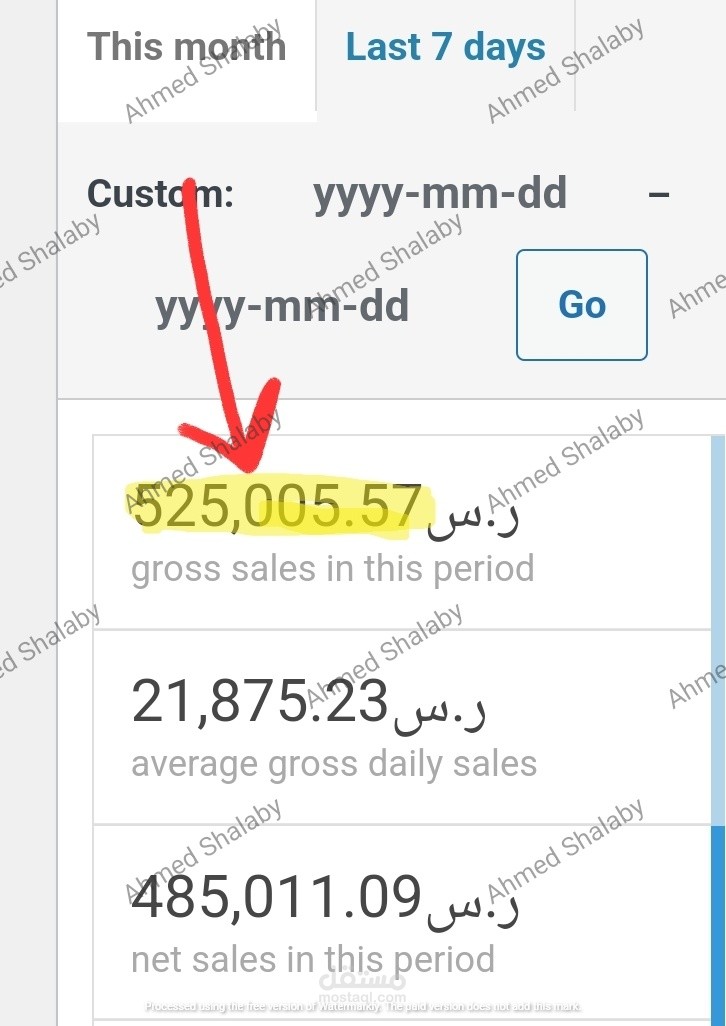The width and height of the screenshot is (726, 1026).
Task: Click currency symbol next to net sales amount
Action: [474, 904]
